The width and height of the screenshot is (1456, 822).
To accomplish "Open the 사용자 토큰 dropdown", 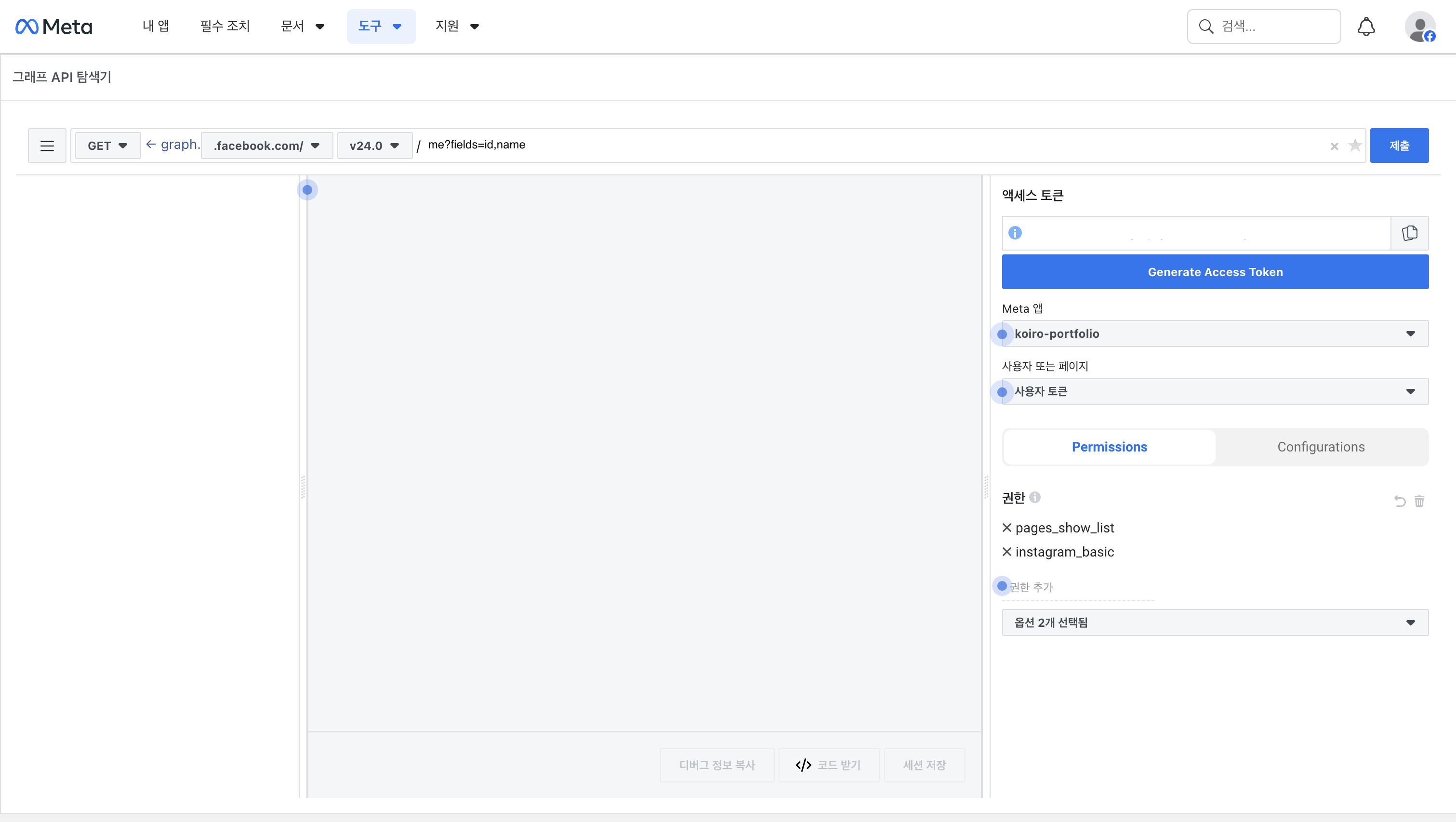I will point(1215,391).
